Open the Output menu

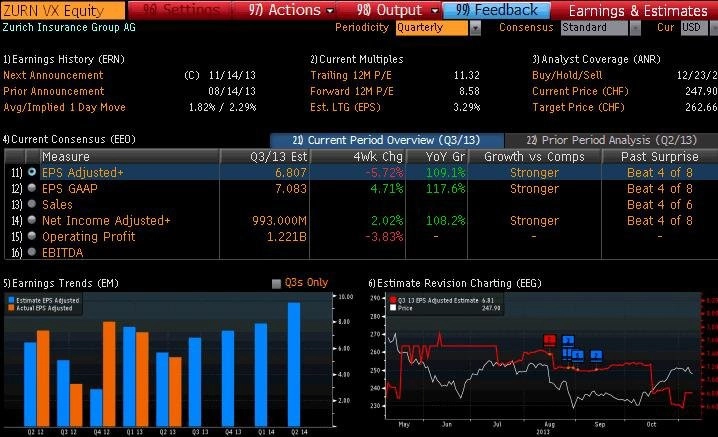(x=397, y=10)
